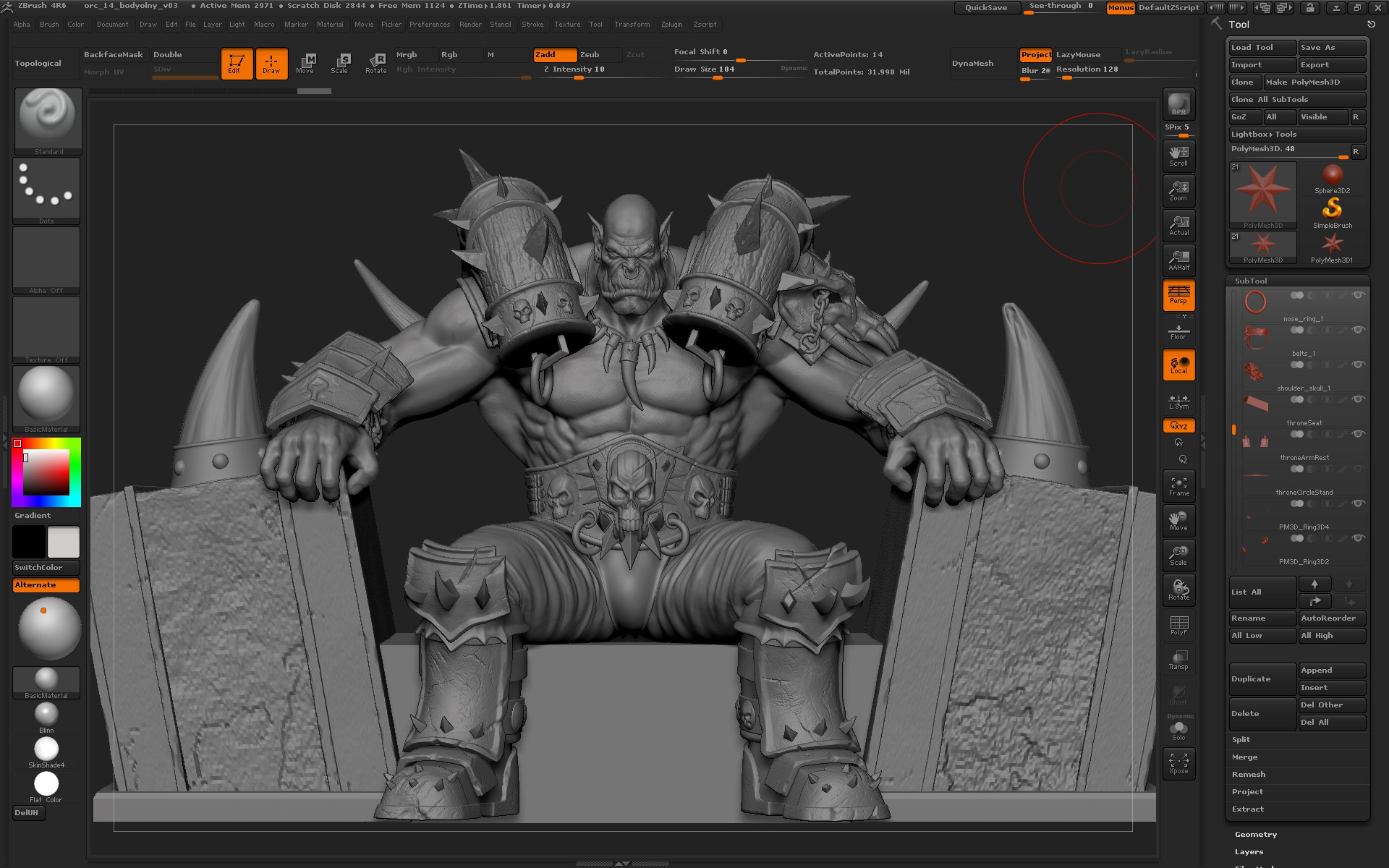Open the BasicMaterial sphere picker
Screen dimensions: 1389x868
click(46, 399)
